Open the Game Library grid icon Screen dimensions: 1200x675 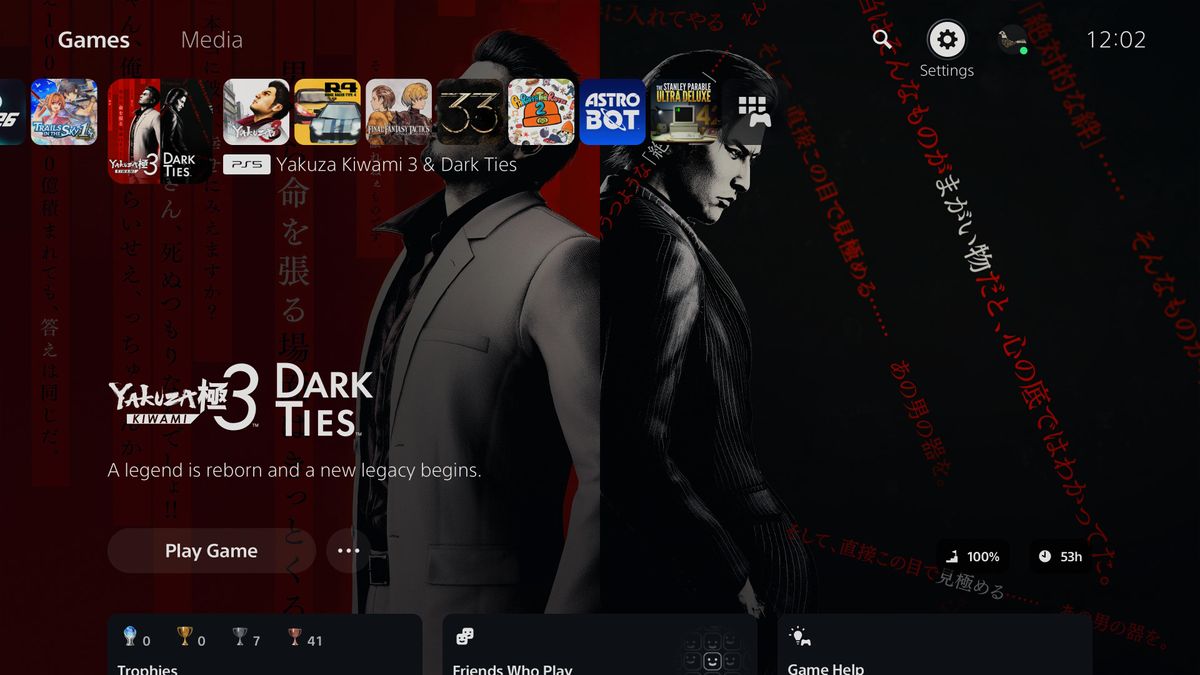(x=754, y=112)
